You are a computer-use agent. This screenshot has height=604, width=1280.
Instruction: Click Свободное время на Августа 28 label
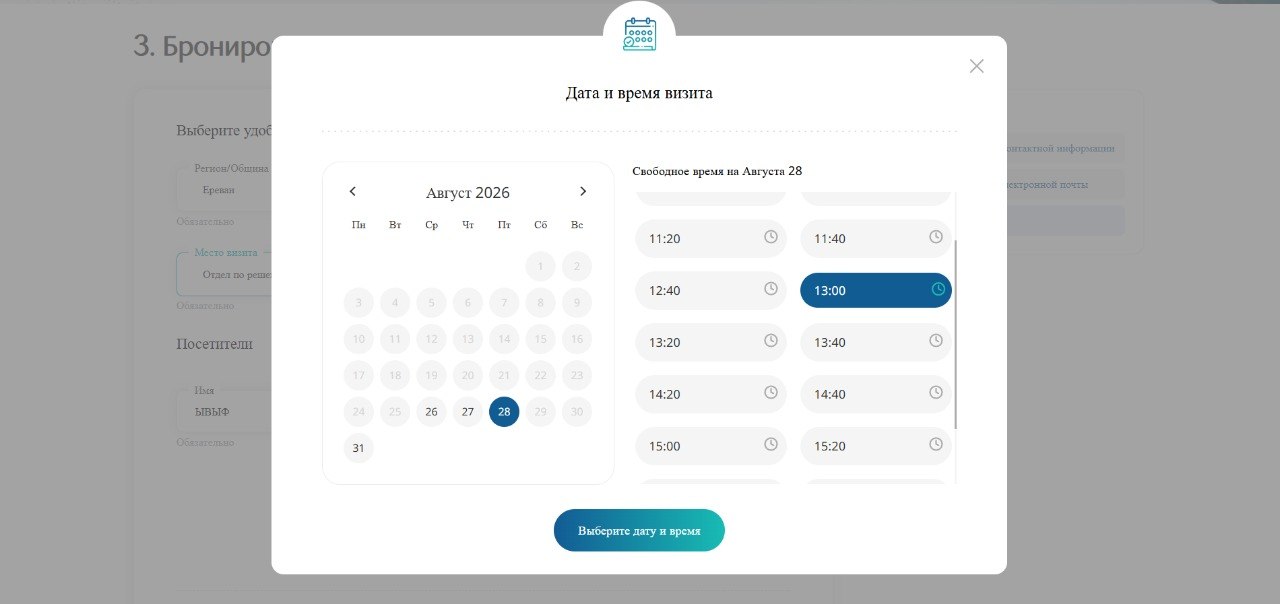[717, 171]
